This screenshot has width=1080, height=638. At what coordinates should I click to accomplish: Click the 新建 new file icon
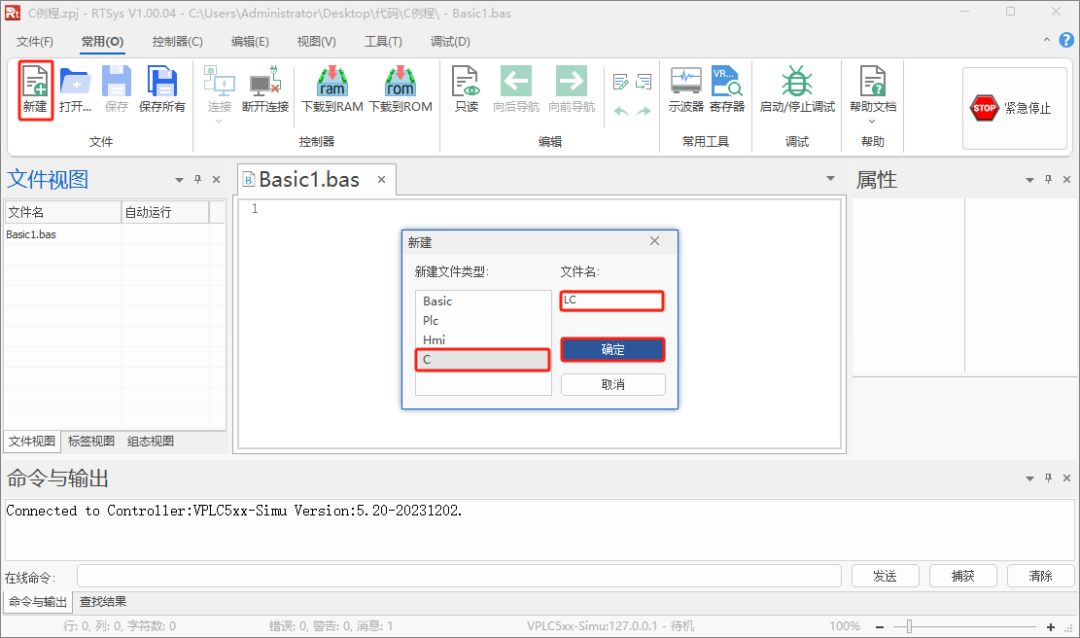35,82
